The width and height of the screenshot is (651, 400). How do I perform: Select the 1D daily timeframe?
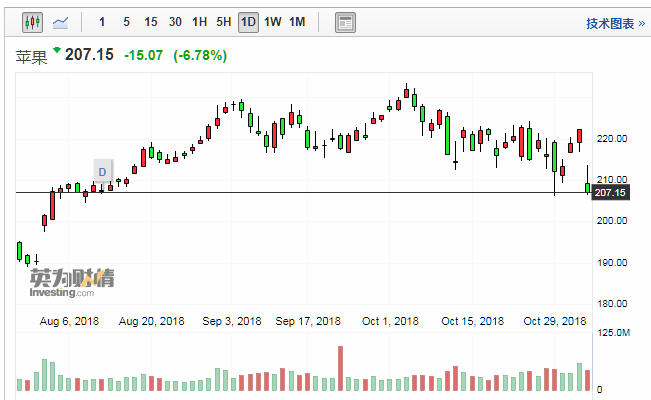248,21
